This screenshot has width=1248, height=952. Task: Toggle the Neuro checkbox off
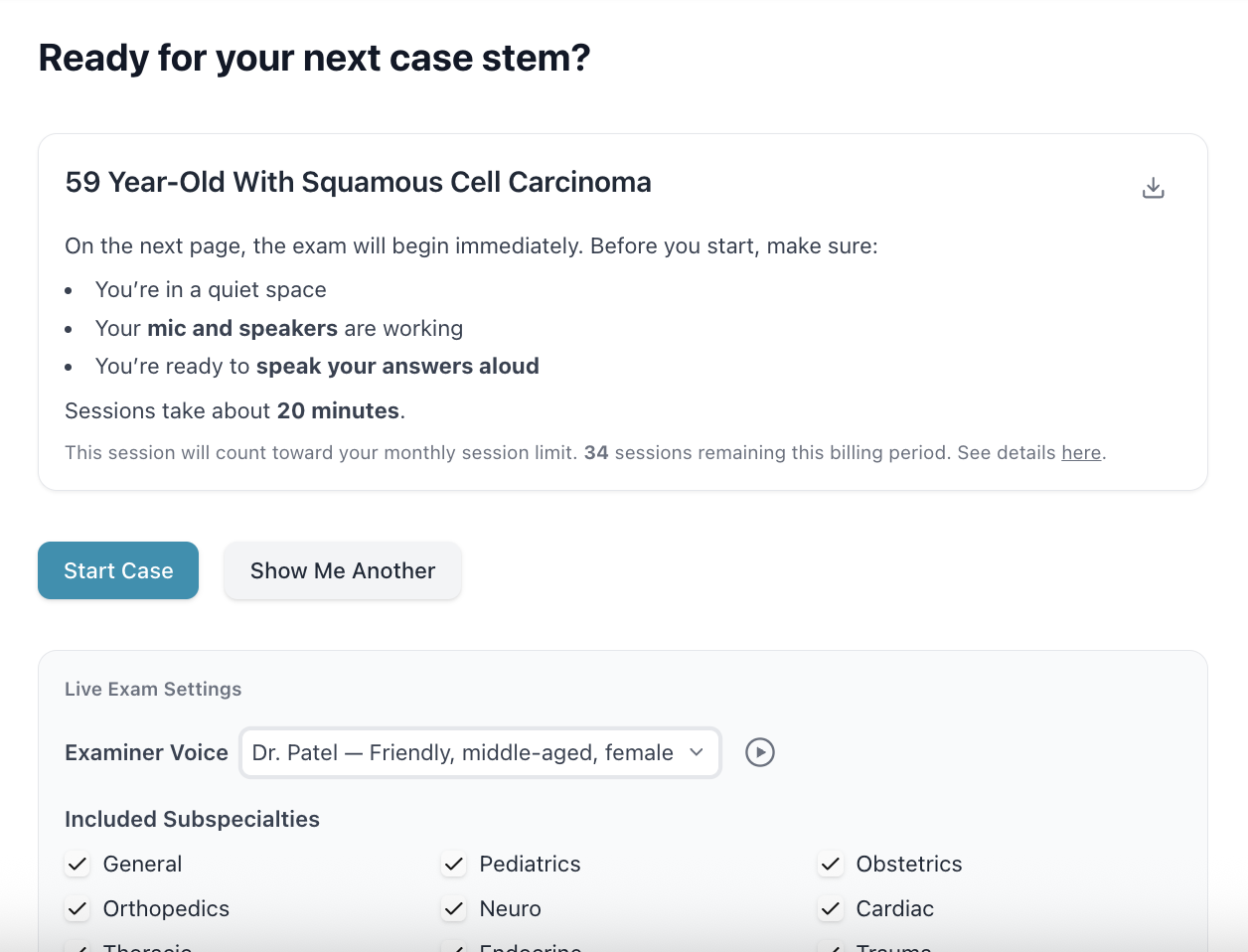point(454,909)
